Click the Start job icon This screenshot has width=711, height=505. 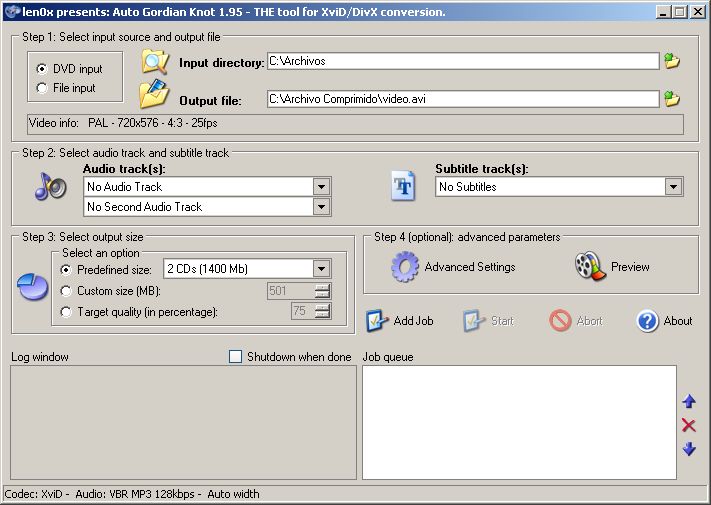pyautogui.click(x=474, y=320)
